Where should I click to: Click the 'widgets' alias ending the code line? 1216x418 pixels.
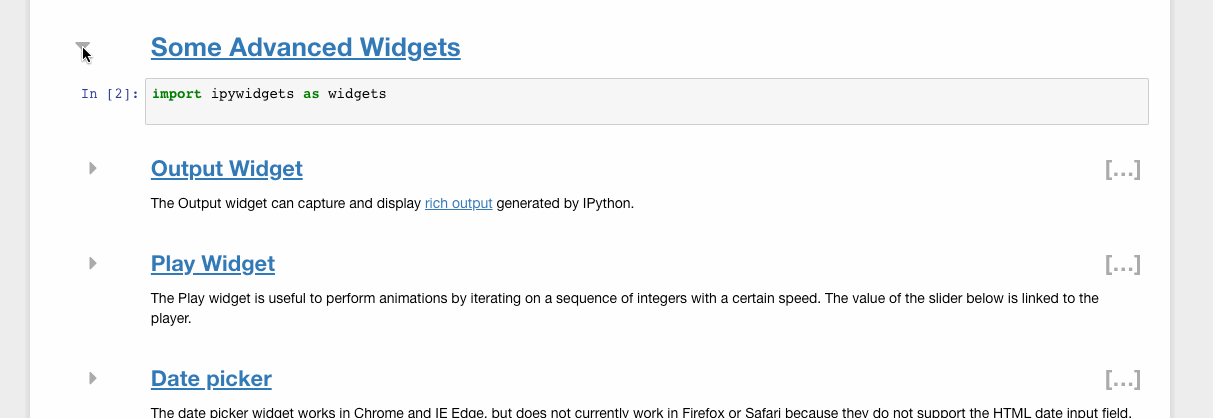point(357,94)
